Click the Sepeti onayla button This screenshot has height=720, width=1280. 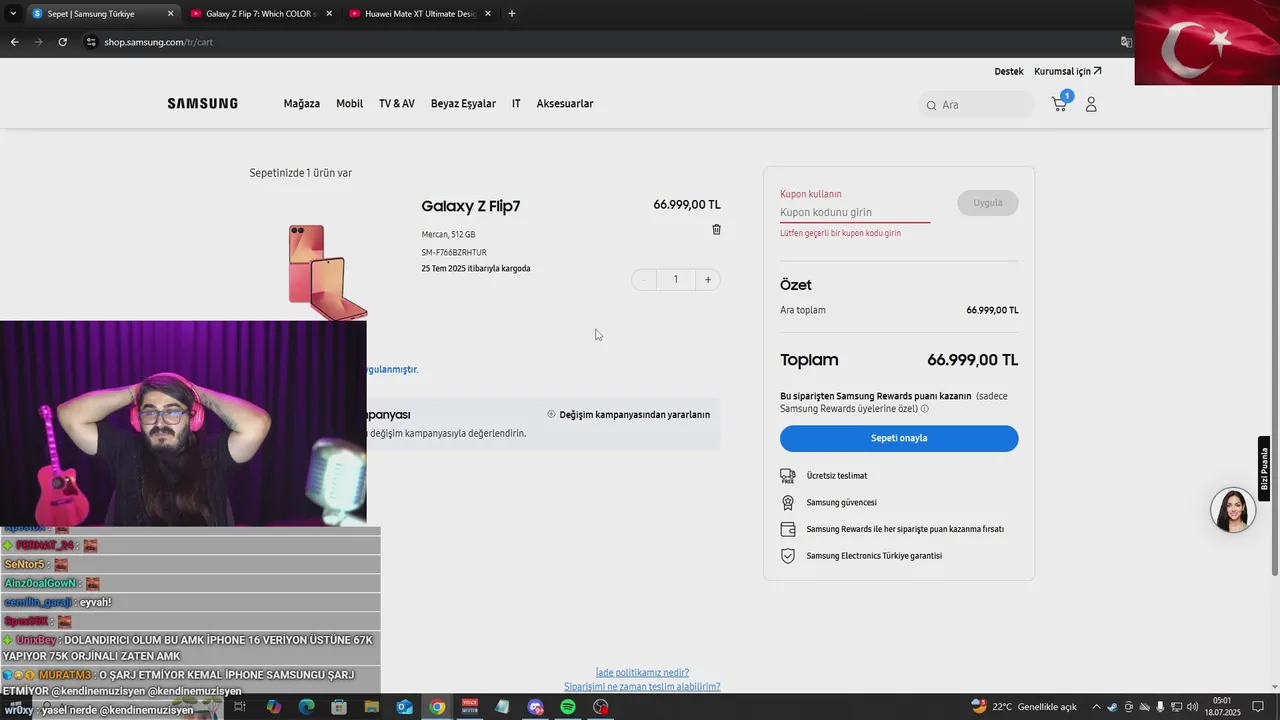899,438
